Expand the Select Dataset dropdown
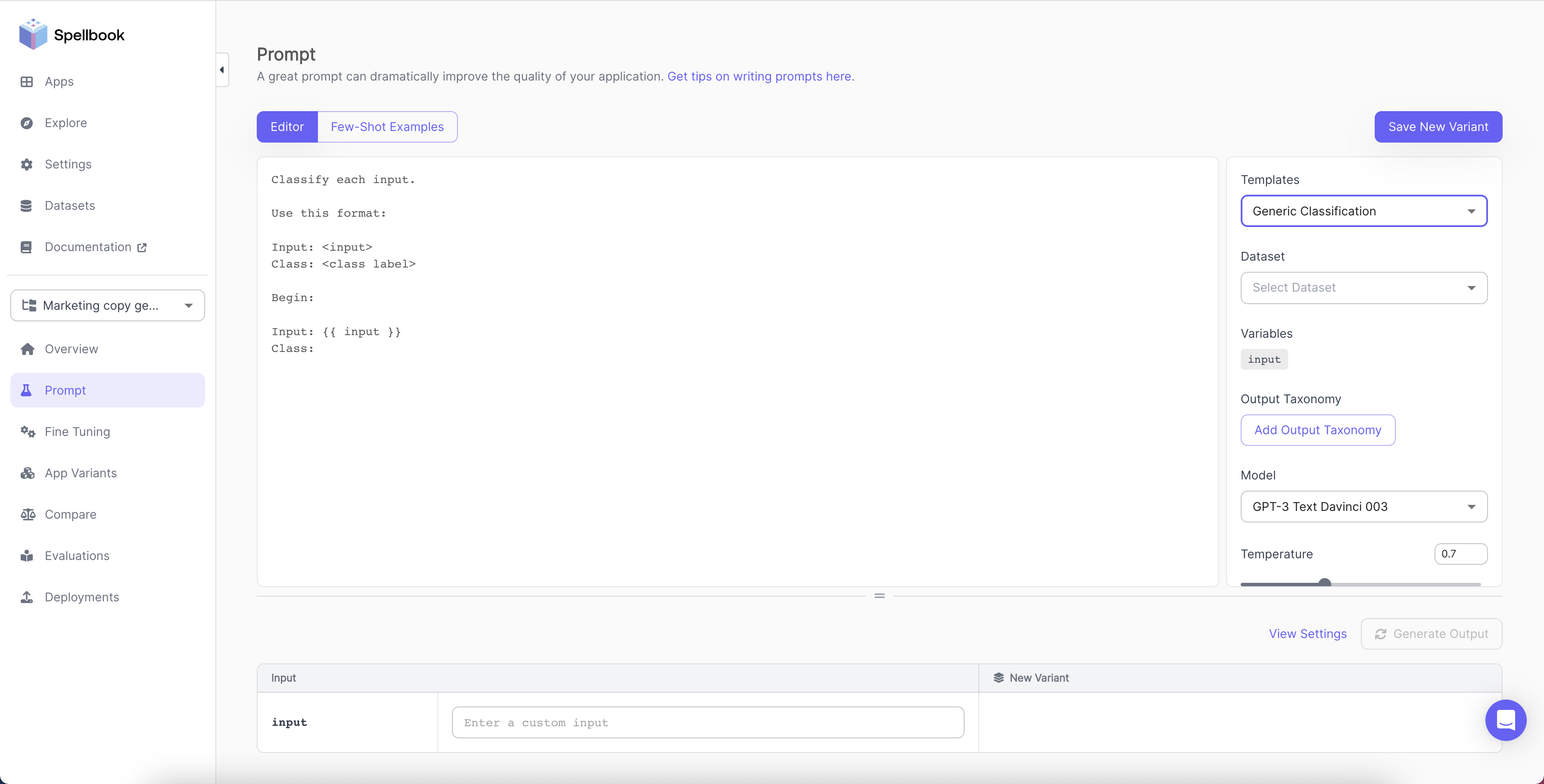 (1363, 288)
